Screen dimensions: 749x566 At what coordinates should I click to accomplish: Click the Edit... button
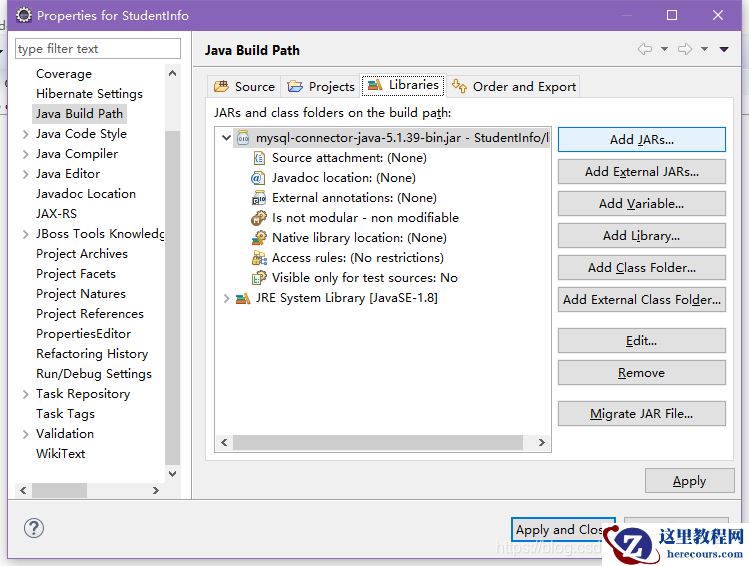coord(642,341)
